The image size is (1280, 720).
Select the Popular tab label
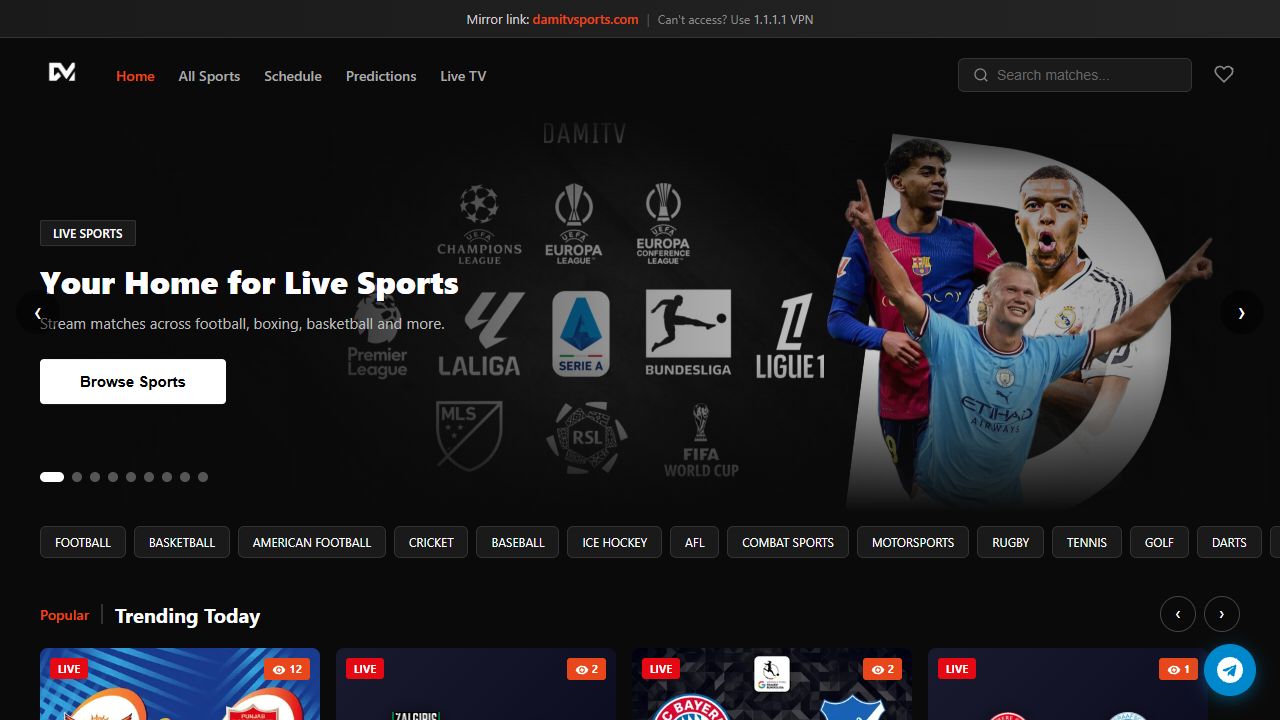(x=65, y=615)
